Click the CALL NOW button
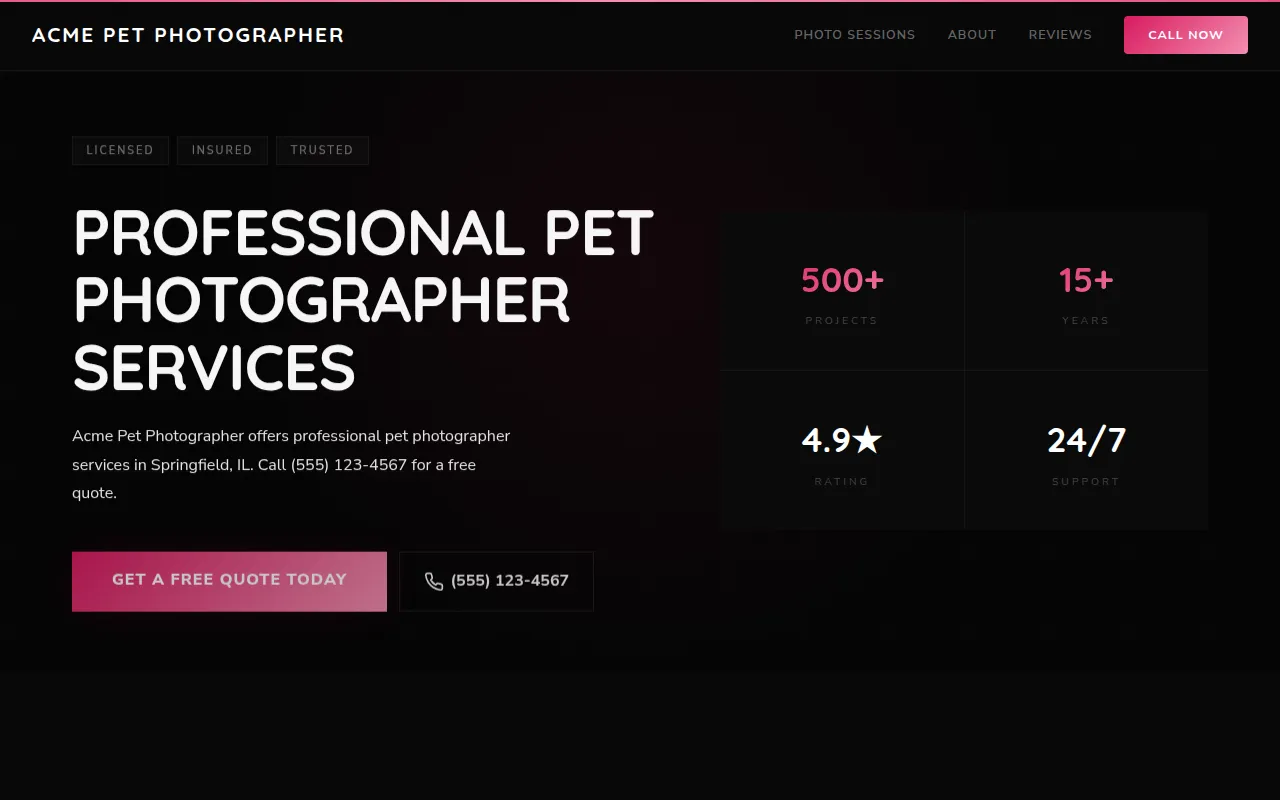 [x=1185, y=34]
